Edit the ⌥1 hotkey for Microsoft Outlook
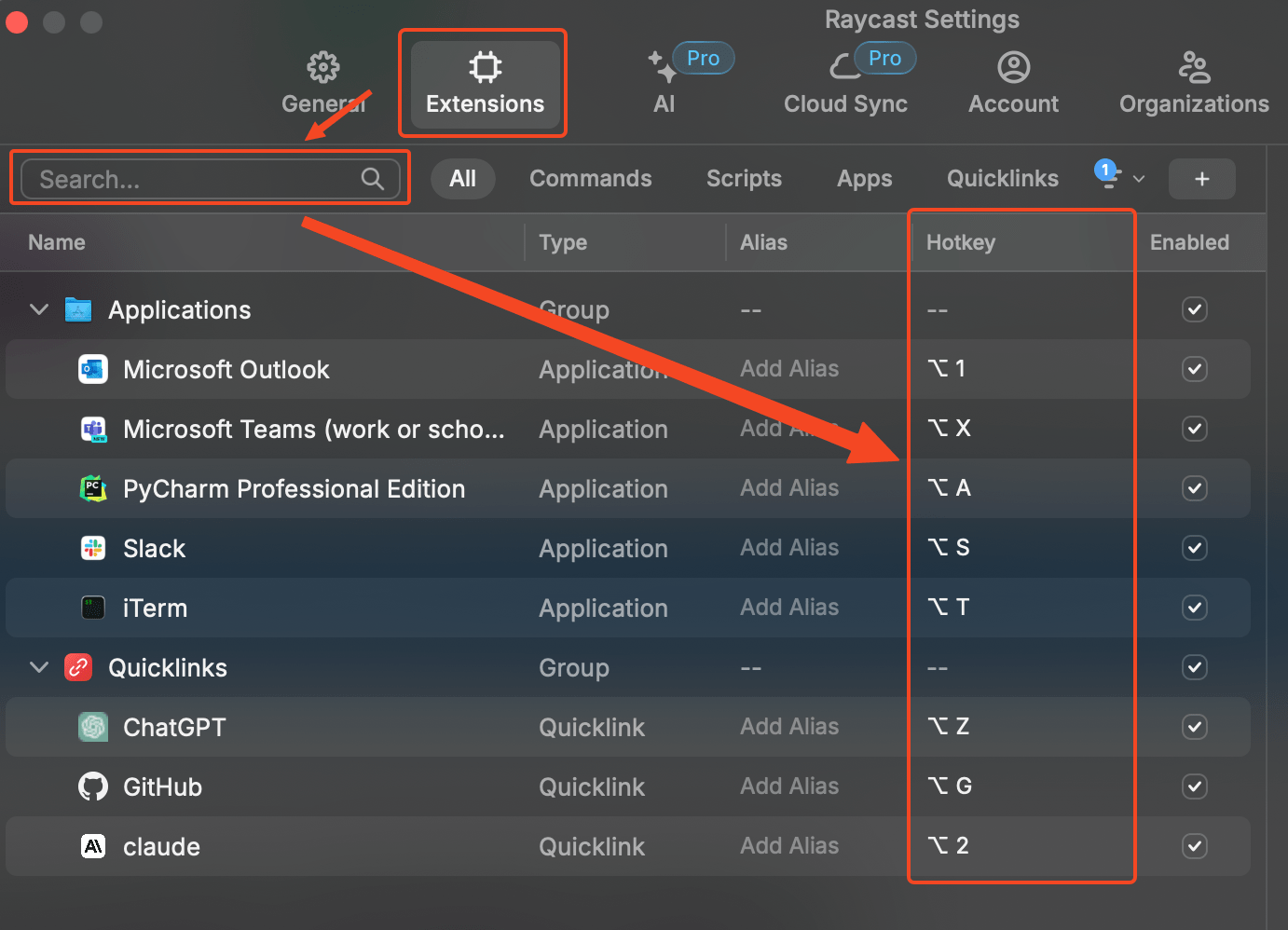 pos(947,369)
